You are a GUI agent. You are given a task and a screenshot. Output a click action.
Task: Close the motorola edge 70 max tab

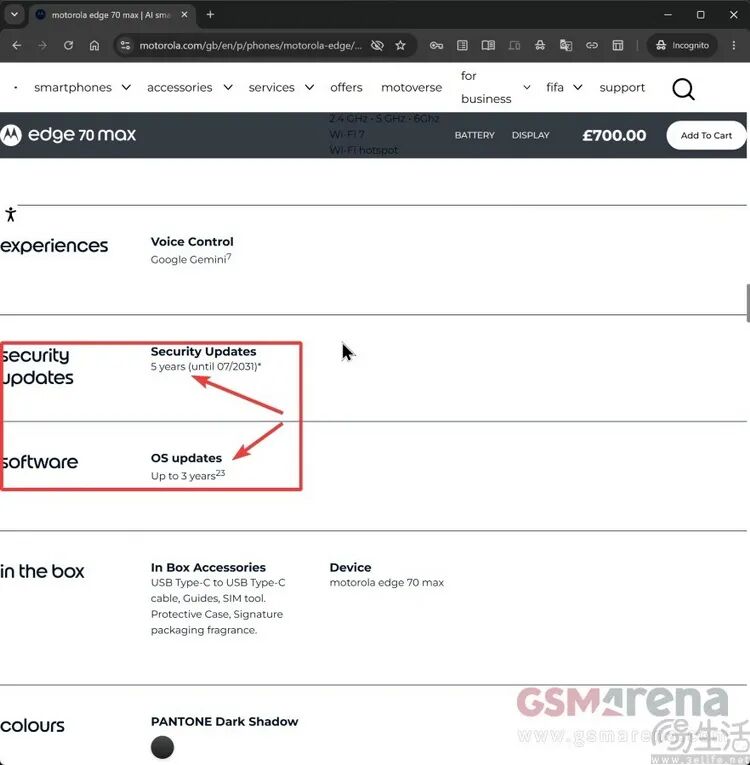[x=184, y=15]
